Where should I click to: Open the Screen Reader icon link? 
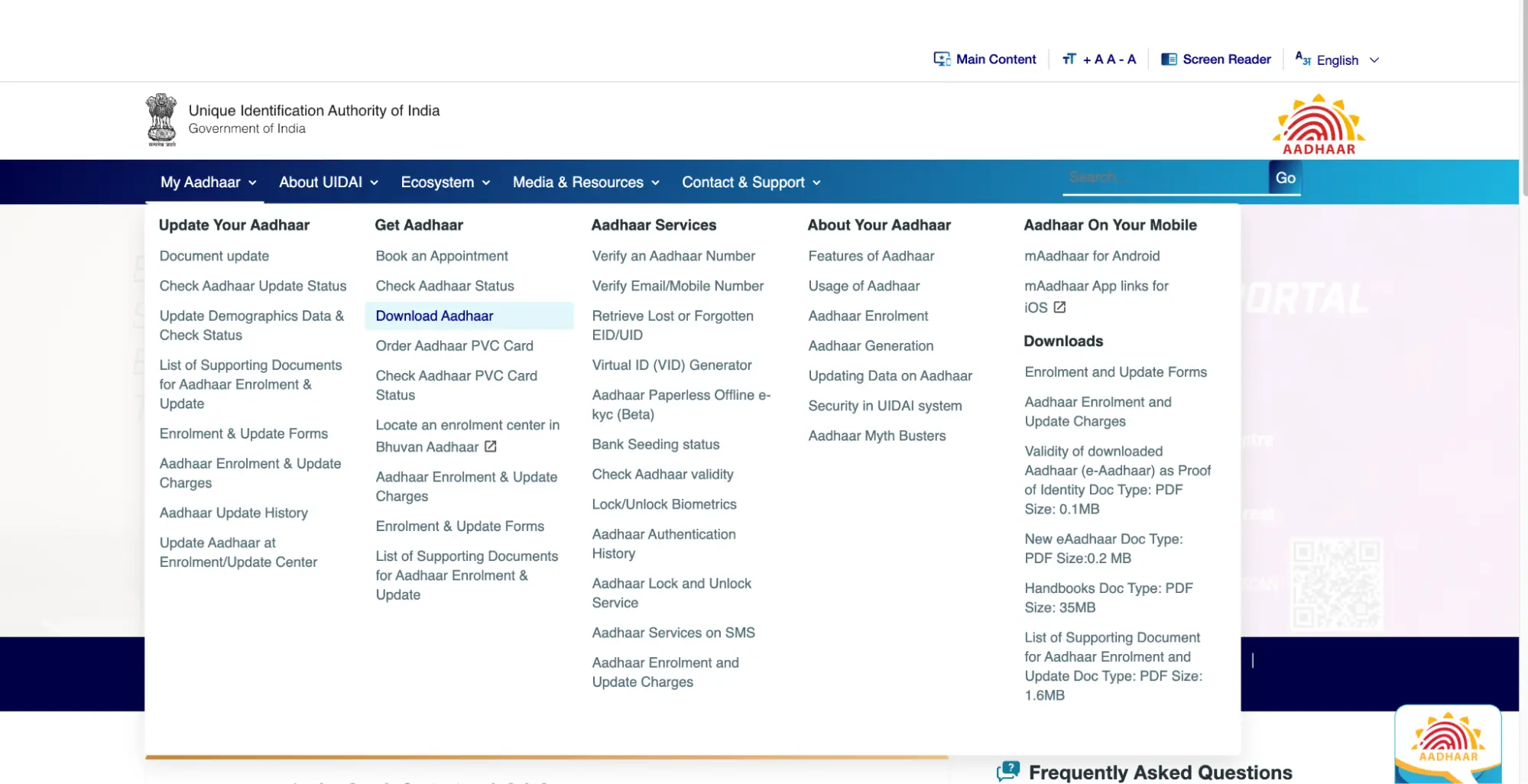click(x=1169, y=59)
